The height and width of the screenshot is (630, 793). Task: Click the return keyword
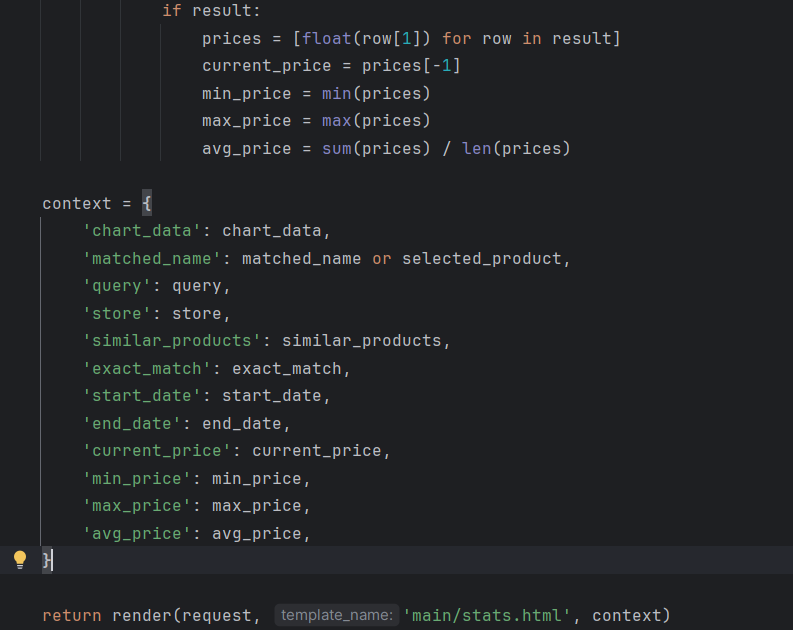[71, 615]
